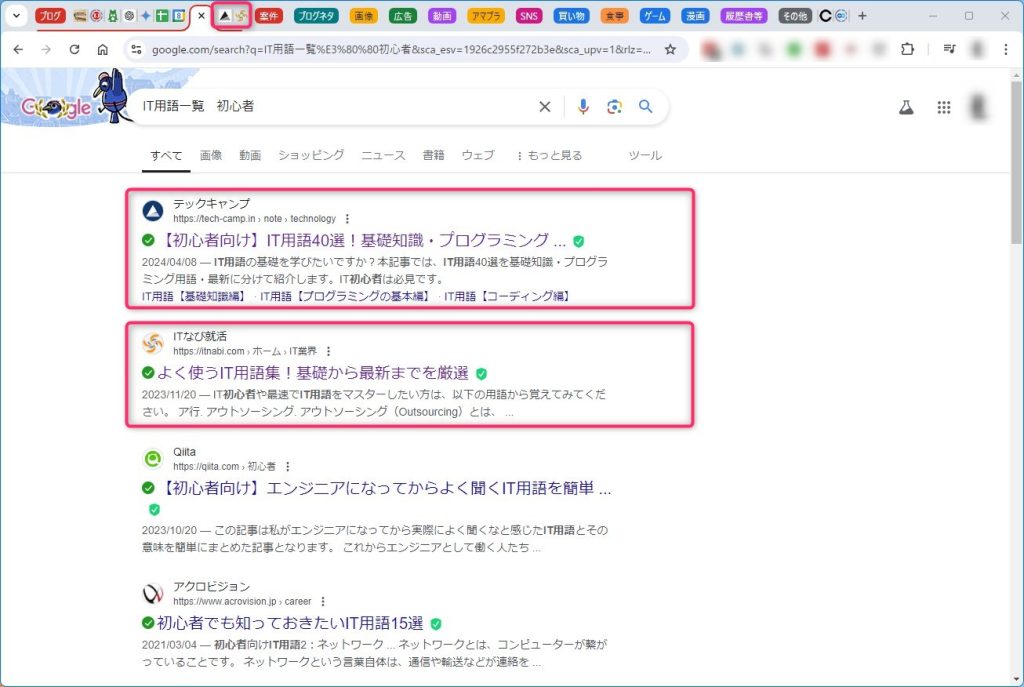Expand the SNS tab group
Image resolution: width=1024 pixels, height=687 pixels.
click(x=528, y=16)
